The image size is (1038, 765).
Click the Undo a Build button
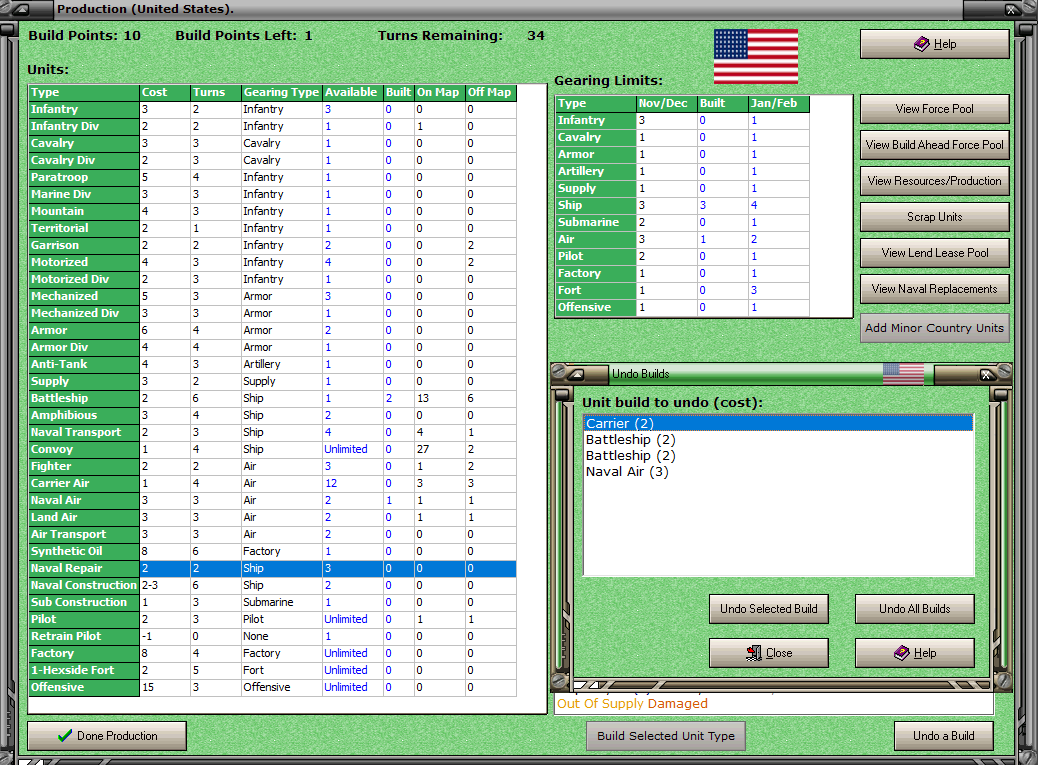[943, 736]
